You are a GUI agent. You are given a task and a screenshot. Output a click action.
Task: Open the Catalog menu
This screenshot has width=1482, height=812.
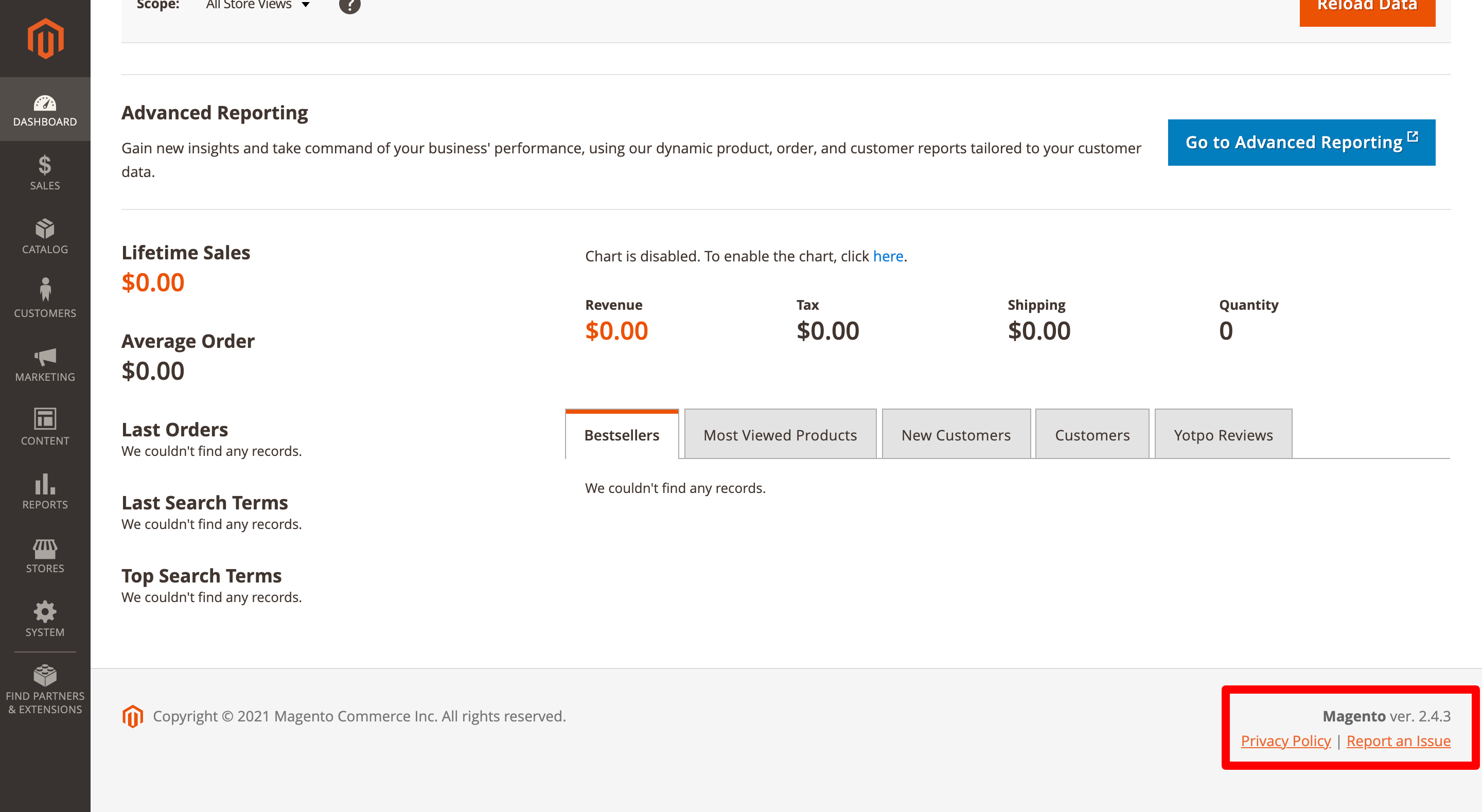click(x=45, y=236)
